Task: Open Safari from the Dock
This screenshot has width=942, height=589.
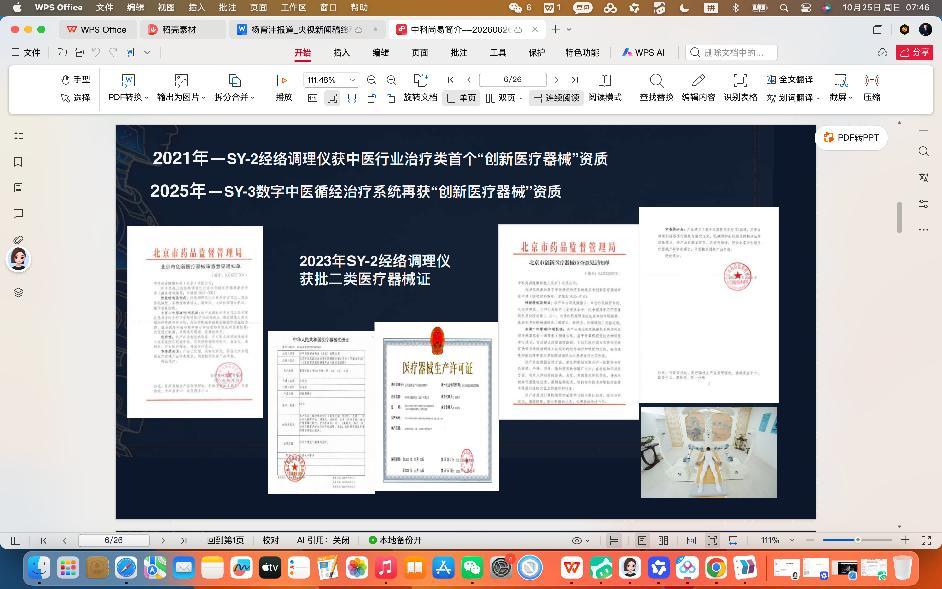Action: (126, 567)
